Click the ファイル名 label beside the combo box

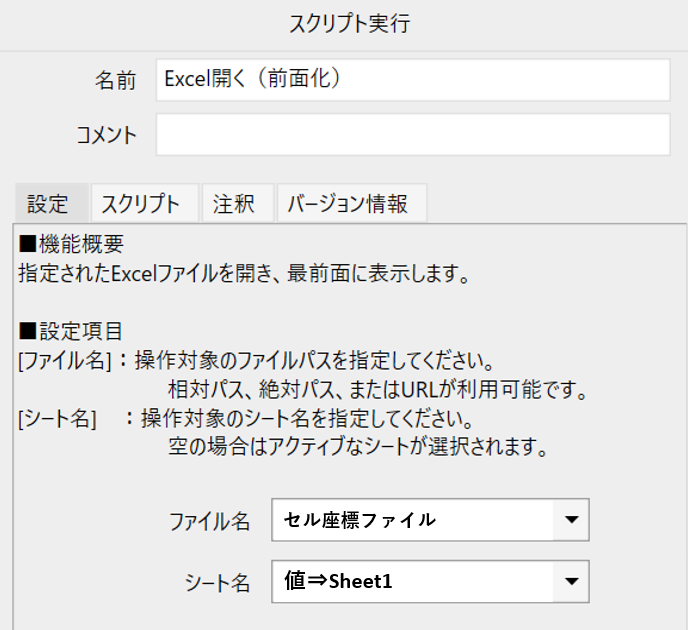point(209,522)
